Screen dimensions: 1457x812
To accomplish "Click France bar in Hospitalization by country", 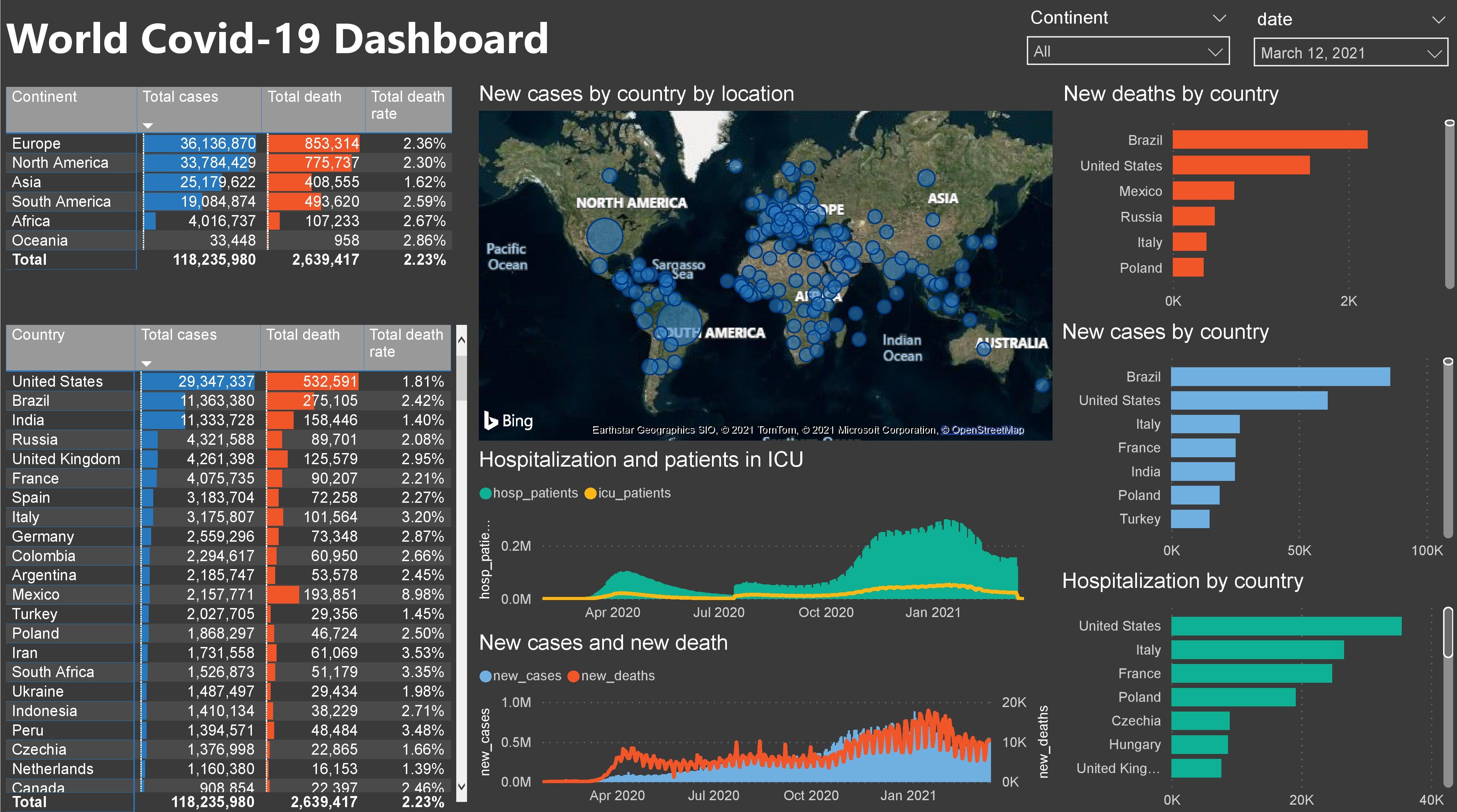I will pos(1252,673).
